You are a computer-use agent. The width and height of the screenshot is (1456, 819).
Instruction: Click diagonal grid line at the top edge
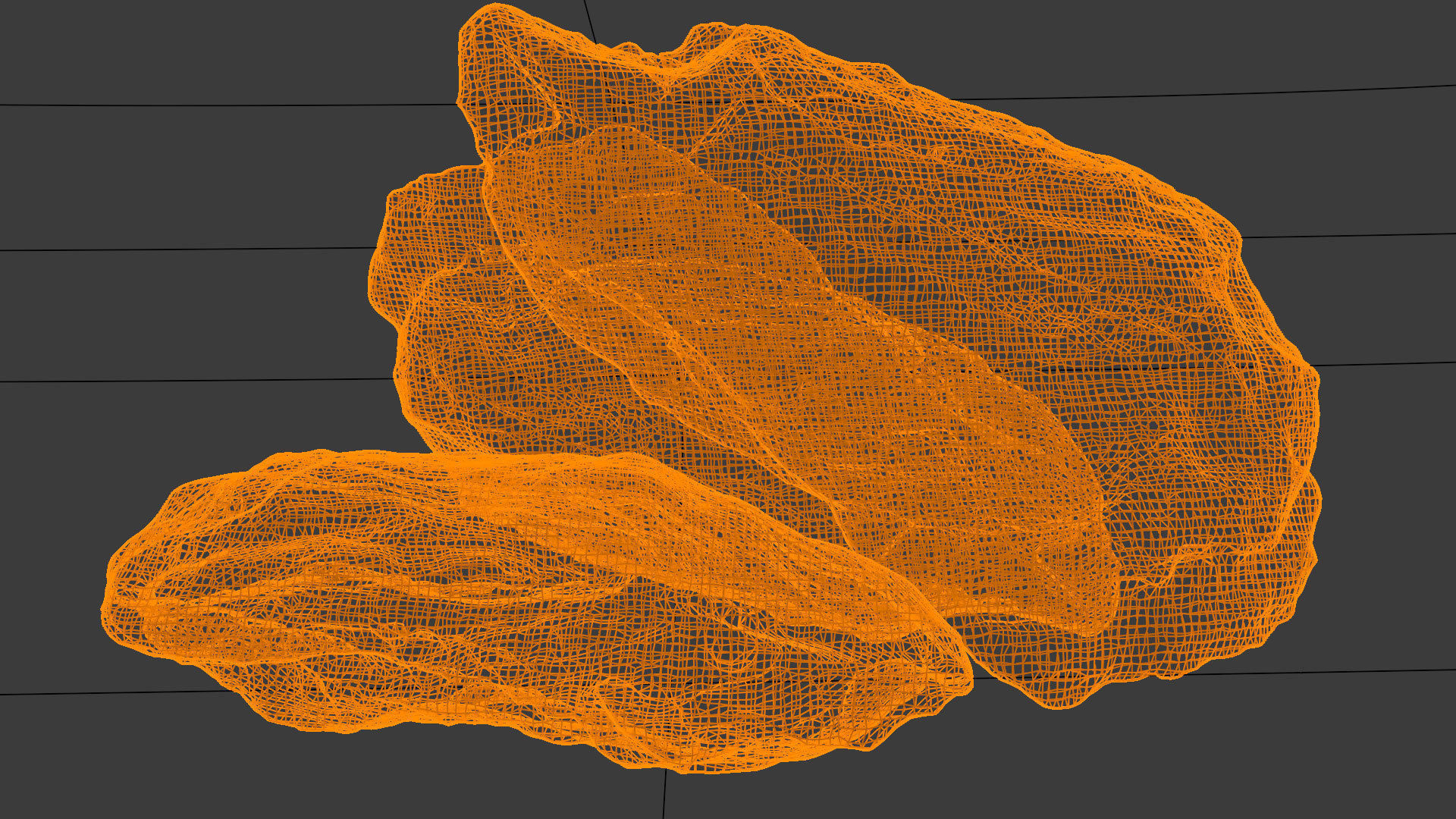[x=589, y=19]
